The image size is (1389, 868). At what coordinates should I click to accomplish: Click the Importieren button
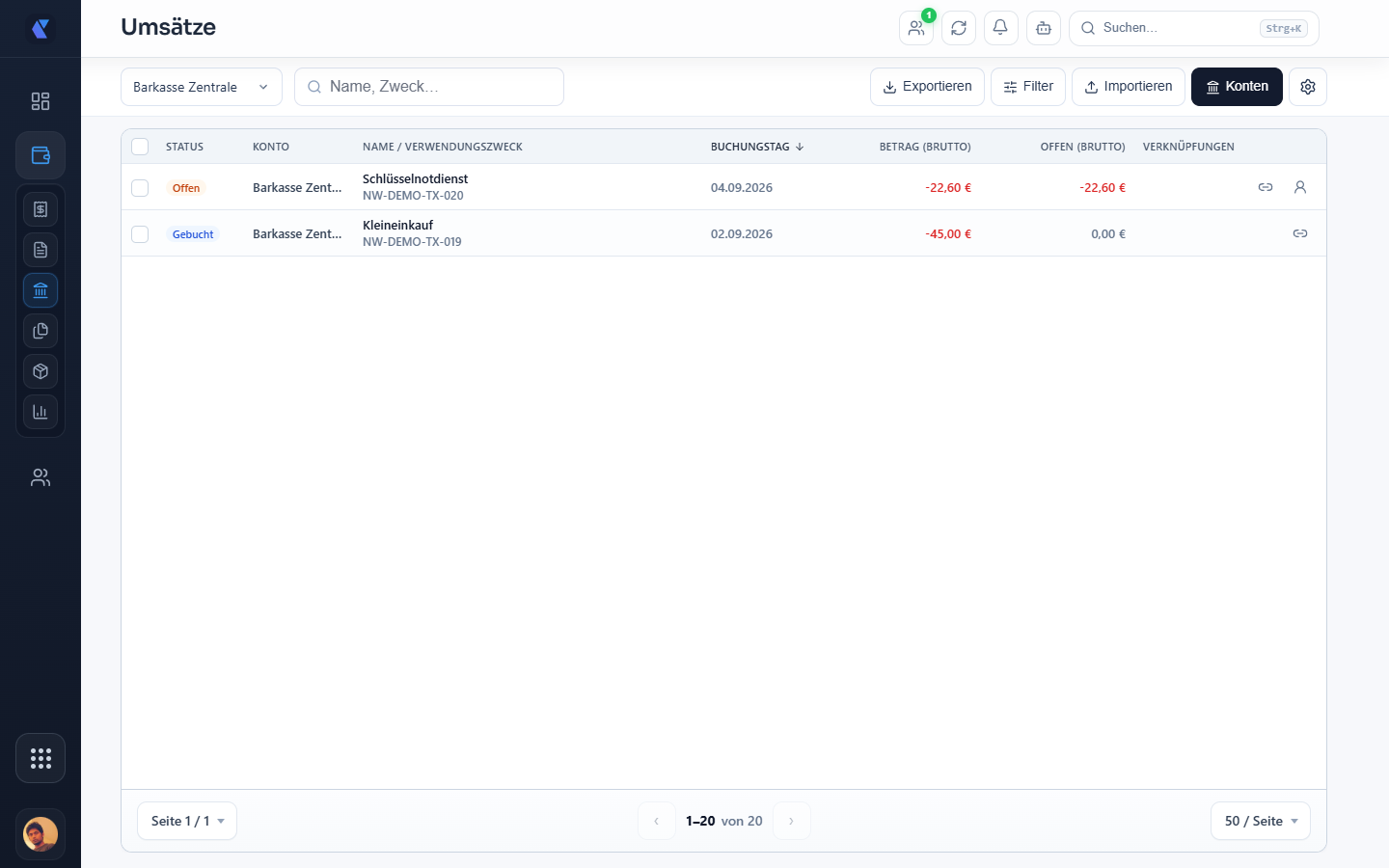1129,87
